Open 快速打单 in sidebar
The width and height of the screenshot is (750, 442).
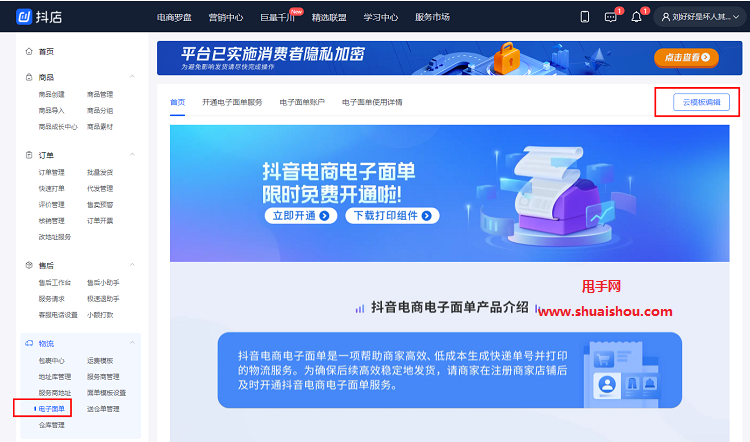(52, 188)
